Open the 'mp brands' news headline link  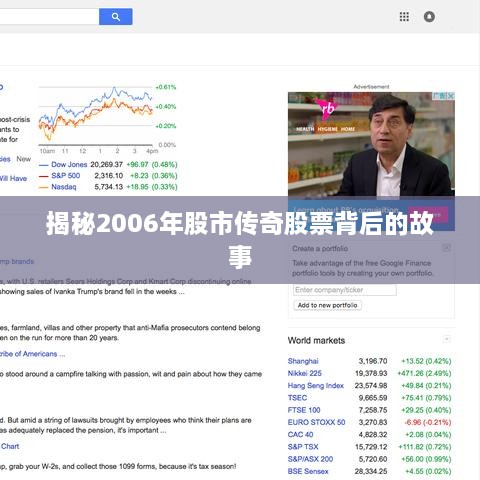[x=17, y=261]
